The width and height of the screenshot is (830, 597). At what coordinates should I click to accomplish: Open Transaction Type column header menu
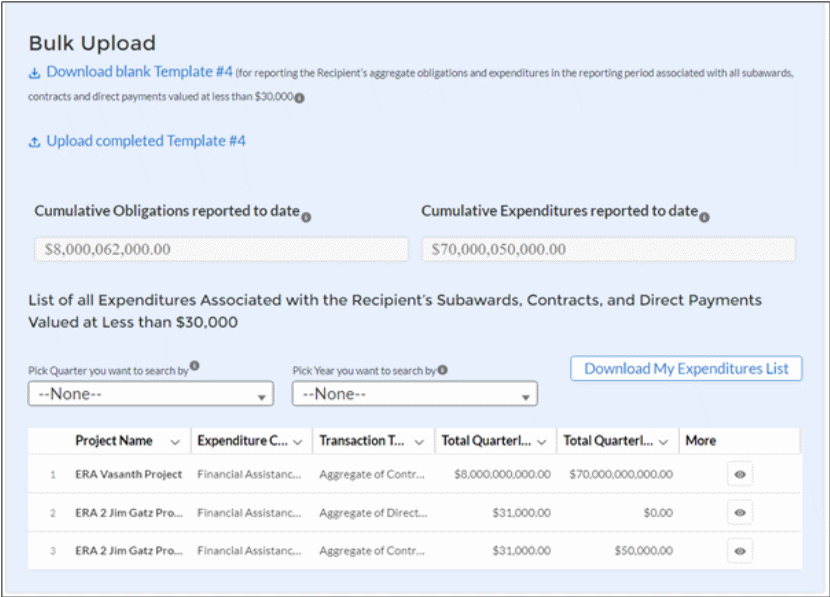pyautogui.click(x=420, y=441)
